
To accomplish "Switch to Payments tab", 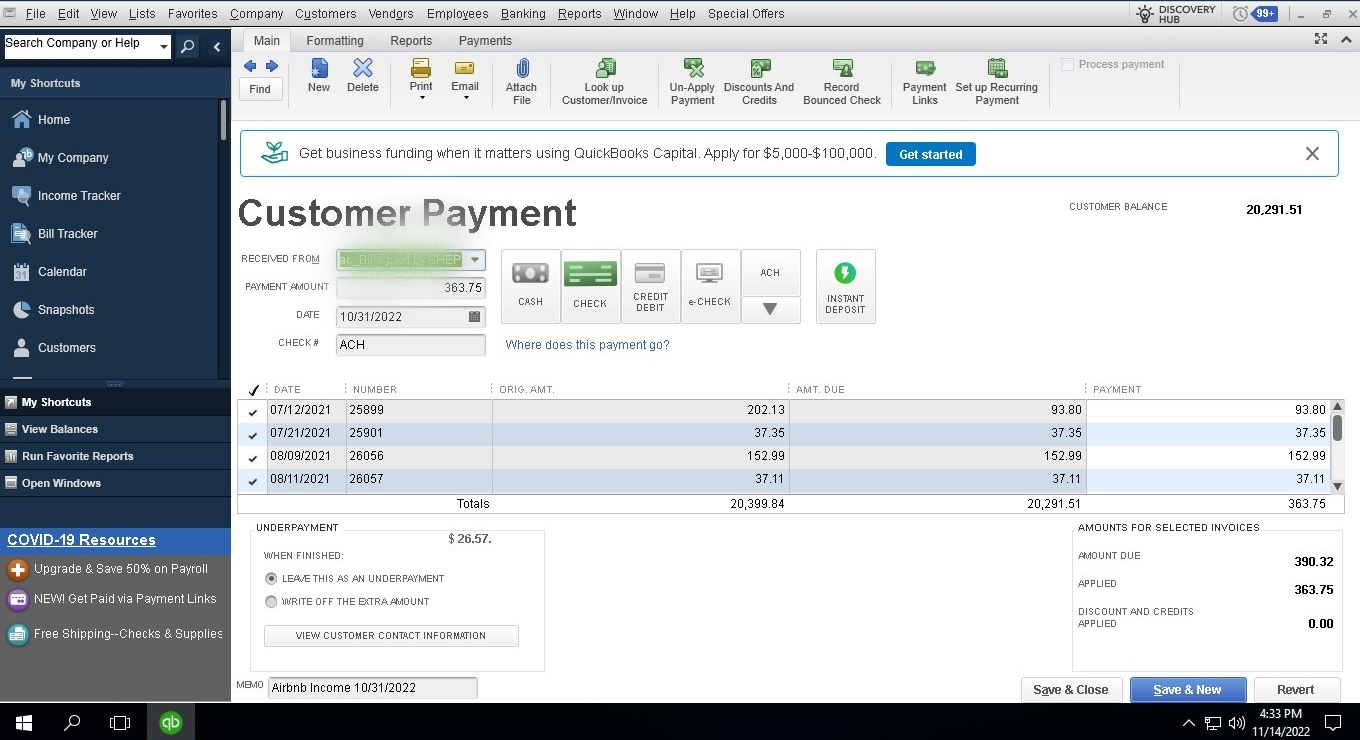I will pyautogui.click(x=485, y=41).
